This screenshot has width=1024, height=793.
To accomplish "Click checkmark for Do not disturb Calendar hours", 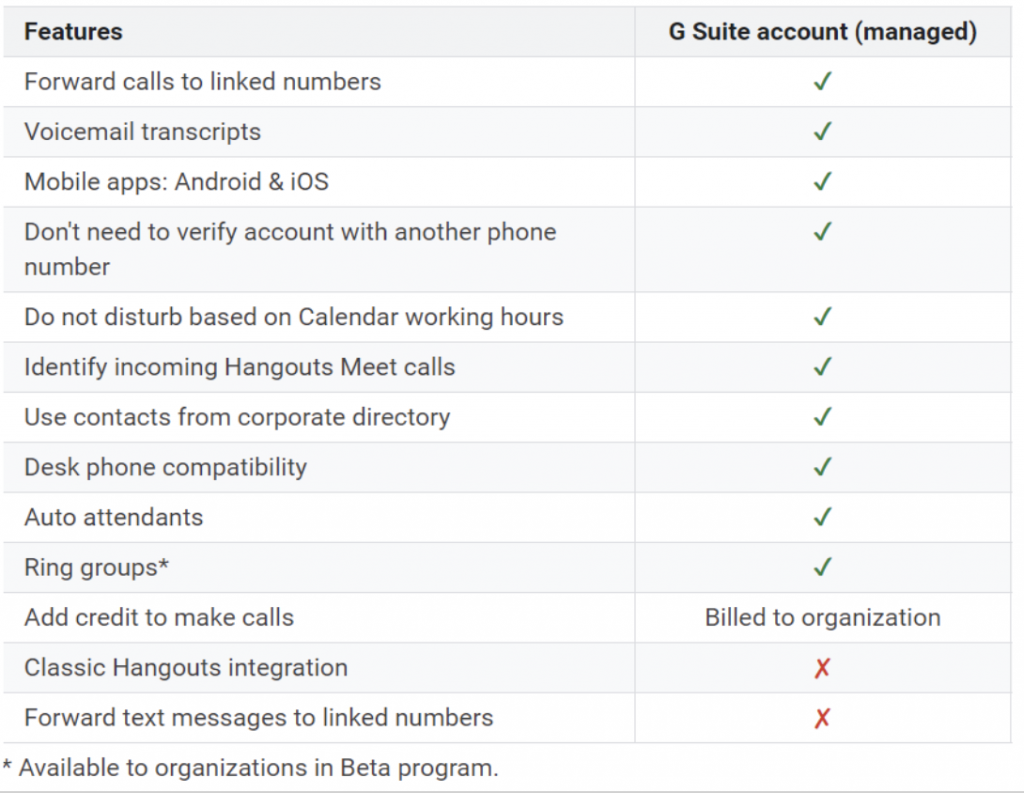I will [x=822, y=317].
